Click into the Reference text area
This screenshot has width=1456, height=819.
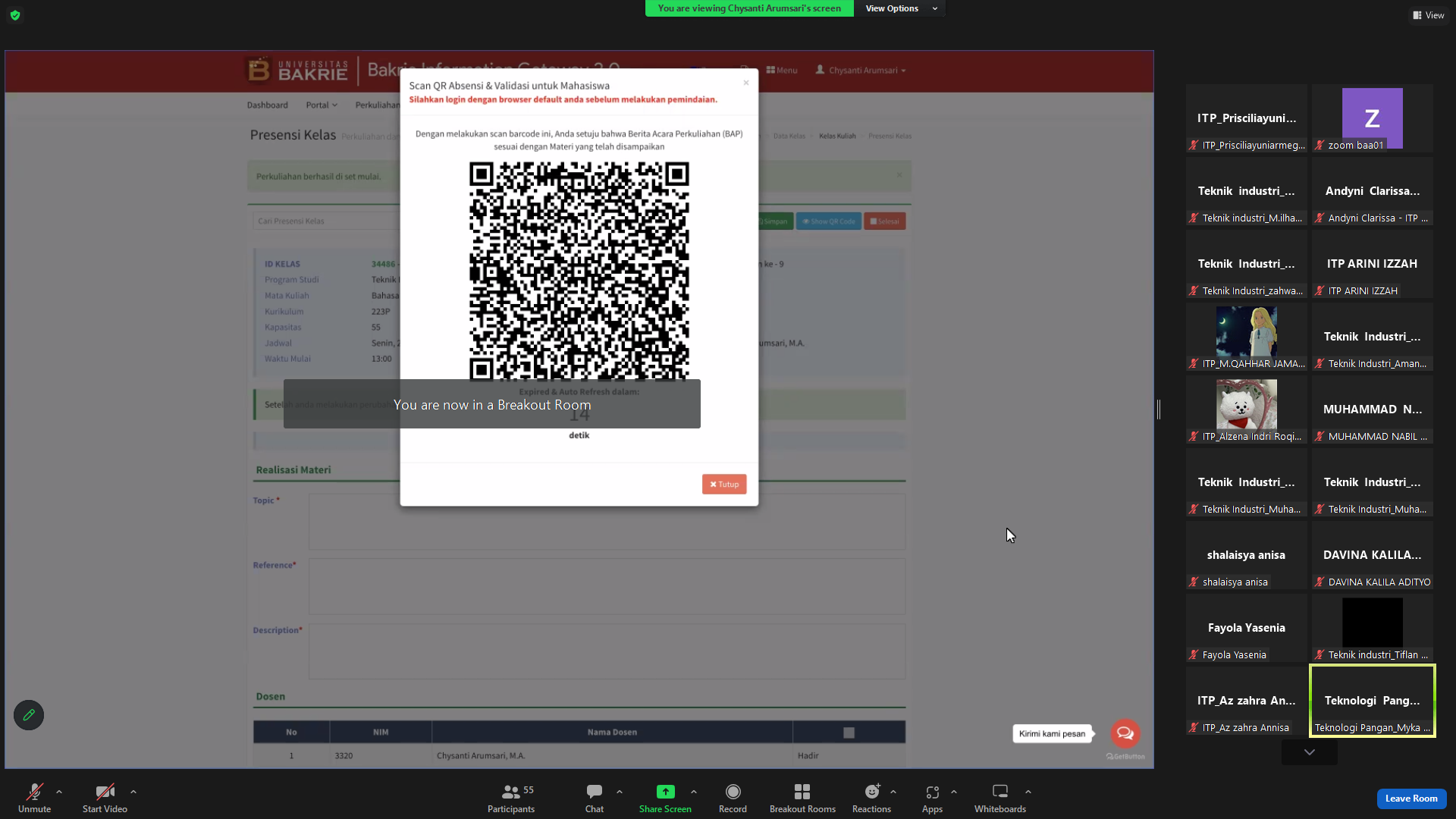(607, 587)
